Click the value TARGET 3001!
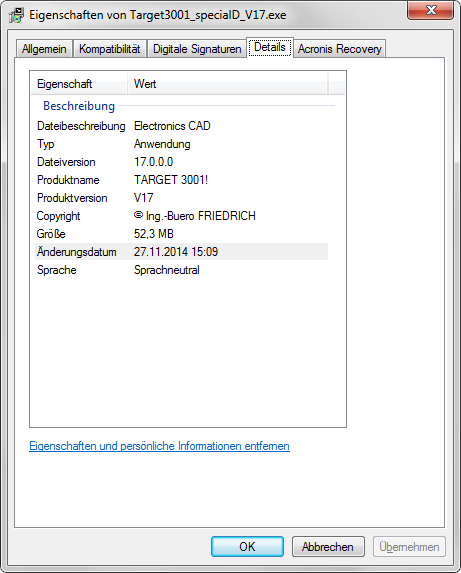The image size is (461, 573). point(171,180)
